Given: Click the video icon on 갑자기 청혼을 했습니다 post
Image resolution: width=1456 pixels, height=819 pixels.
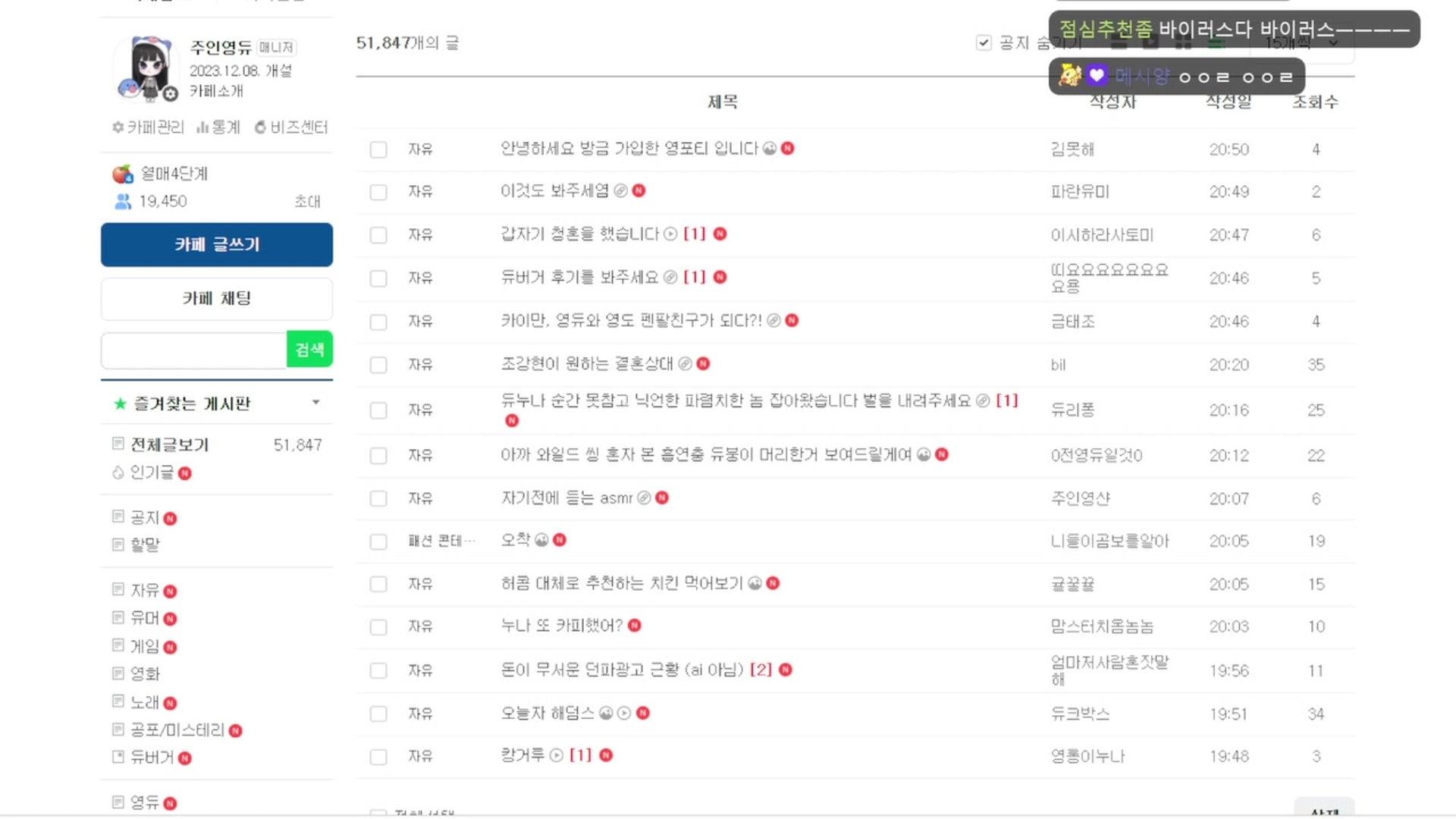Looking at the screenshot, I should (670, 234).
